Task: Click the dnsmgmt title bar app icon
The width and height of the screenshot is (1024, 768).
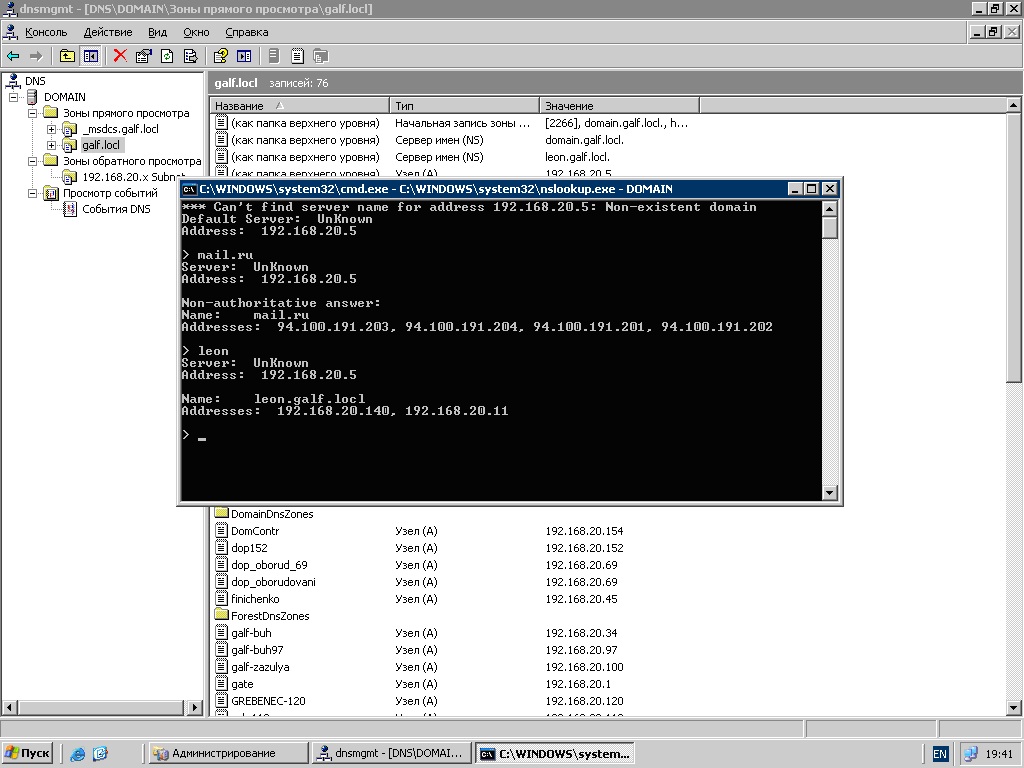Action: coord(9,8)
